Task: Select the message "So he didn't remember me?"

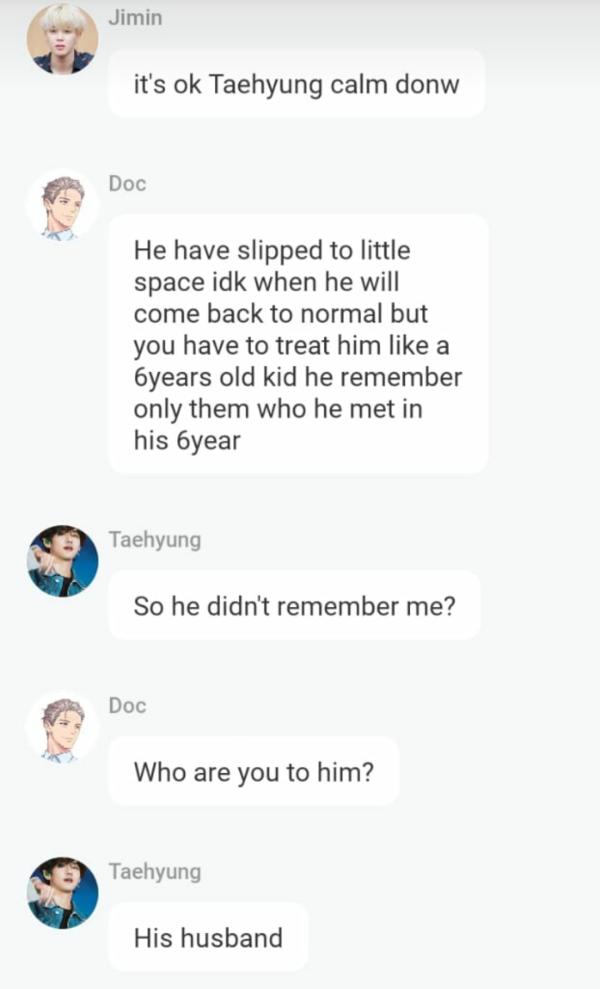Action: pos(294,605)
